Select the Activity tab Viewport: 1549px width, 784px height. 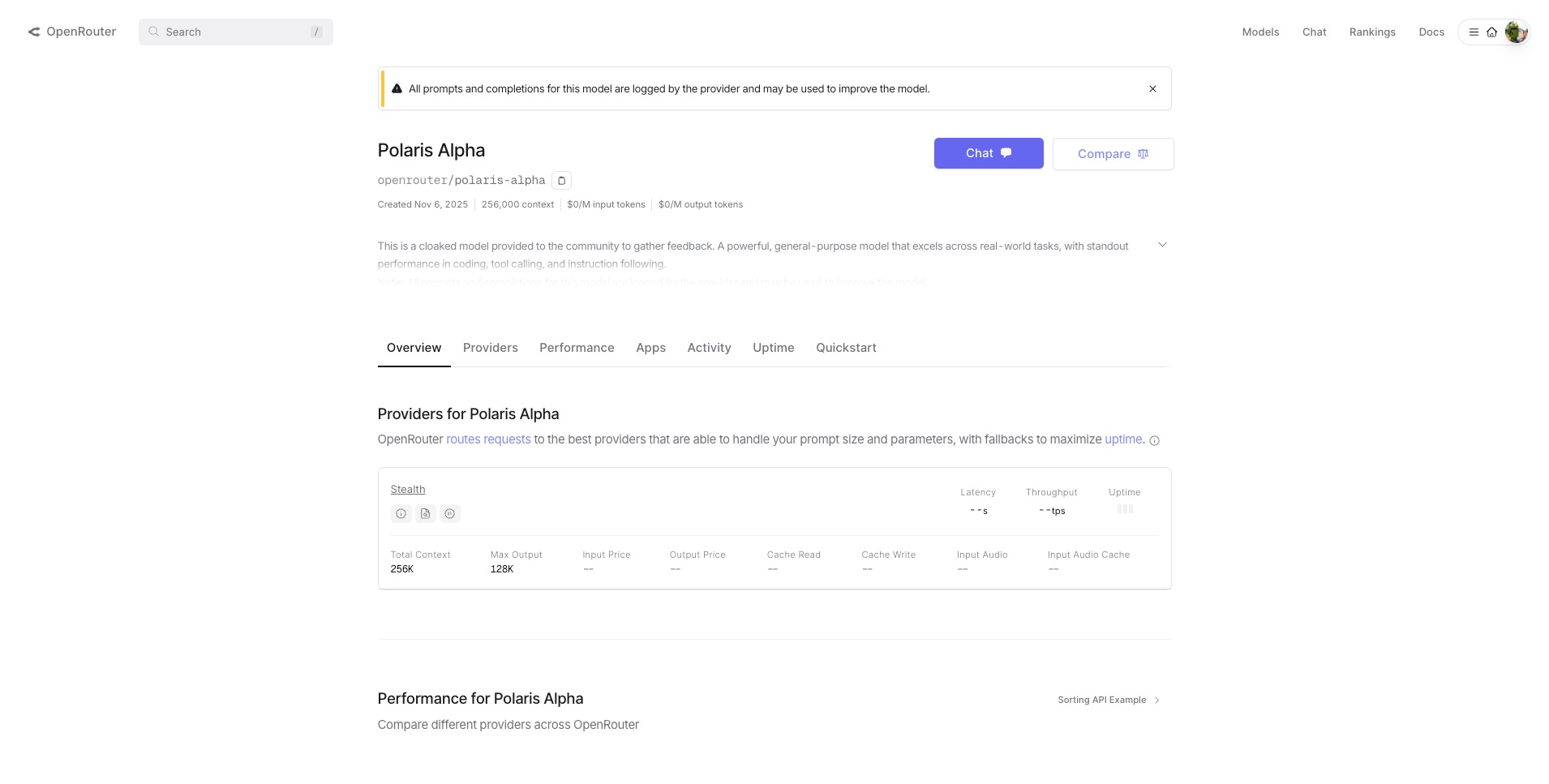click(x=709, y=348)
